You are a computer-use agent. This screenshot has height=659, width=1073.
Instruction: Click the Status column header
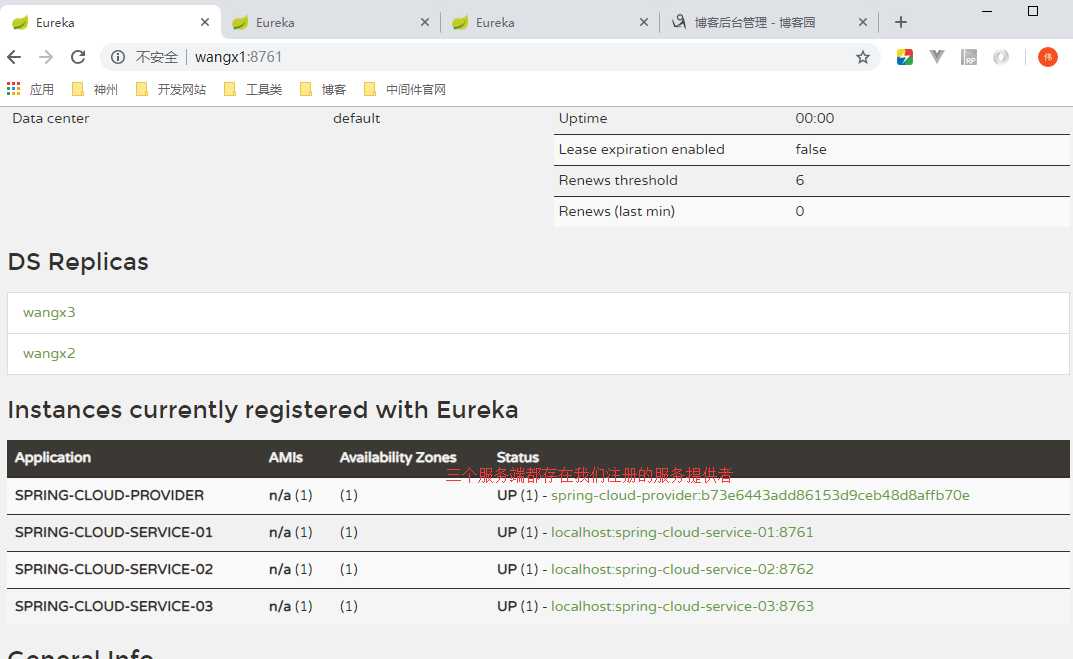[x=517, y=458]
